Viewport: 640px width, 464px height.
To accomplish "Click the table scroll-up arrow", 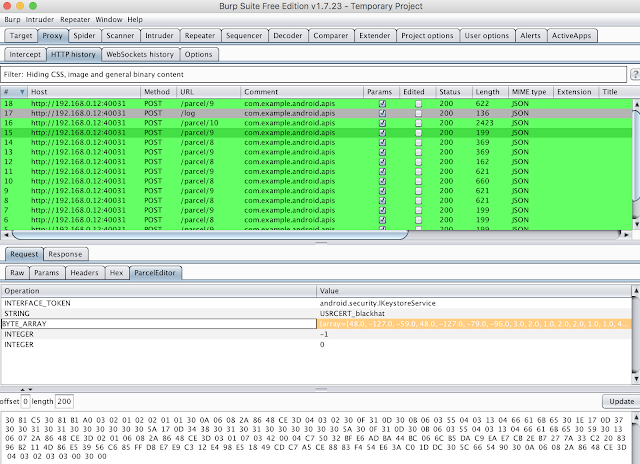I will pyautogui.click(x=636, y=104).
